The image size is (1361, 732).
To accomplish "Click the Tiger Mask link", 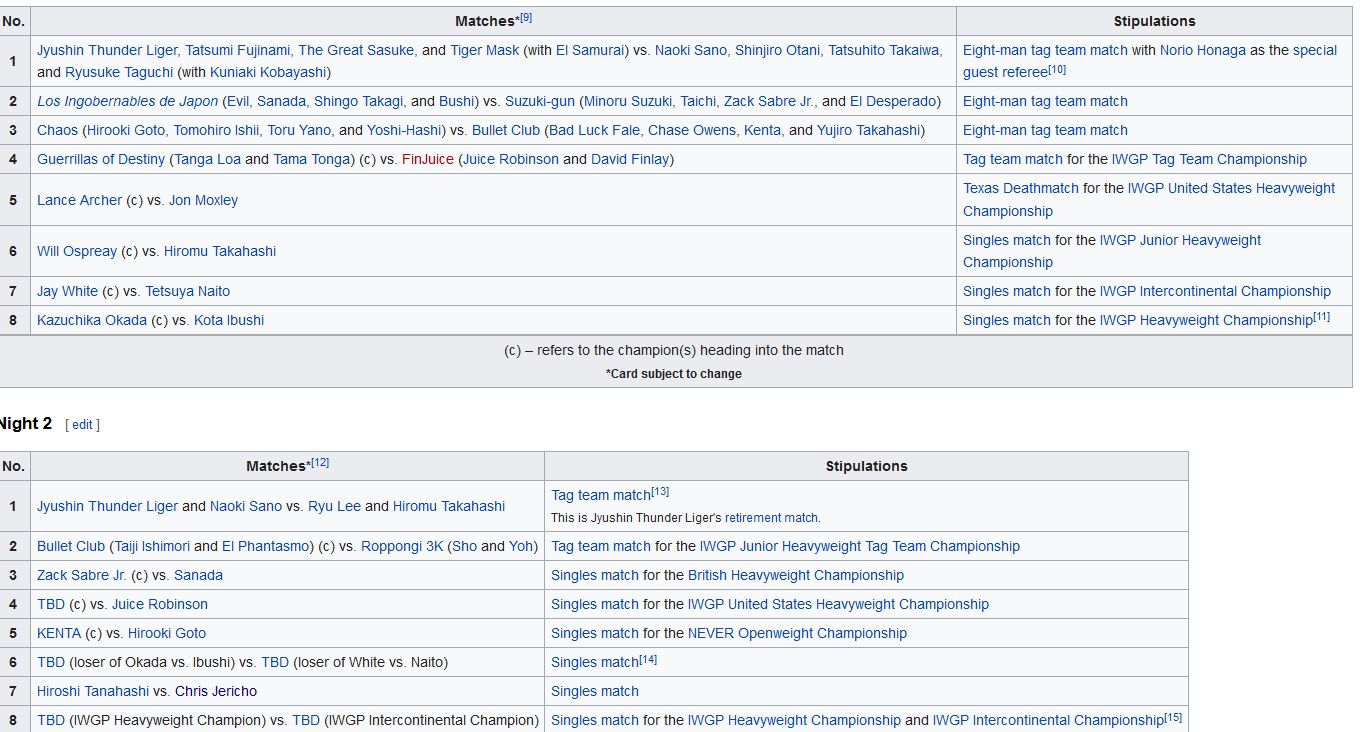I will (484, 50).
